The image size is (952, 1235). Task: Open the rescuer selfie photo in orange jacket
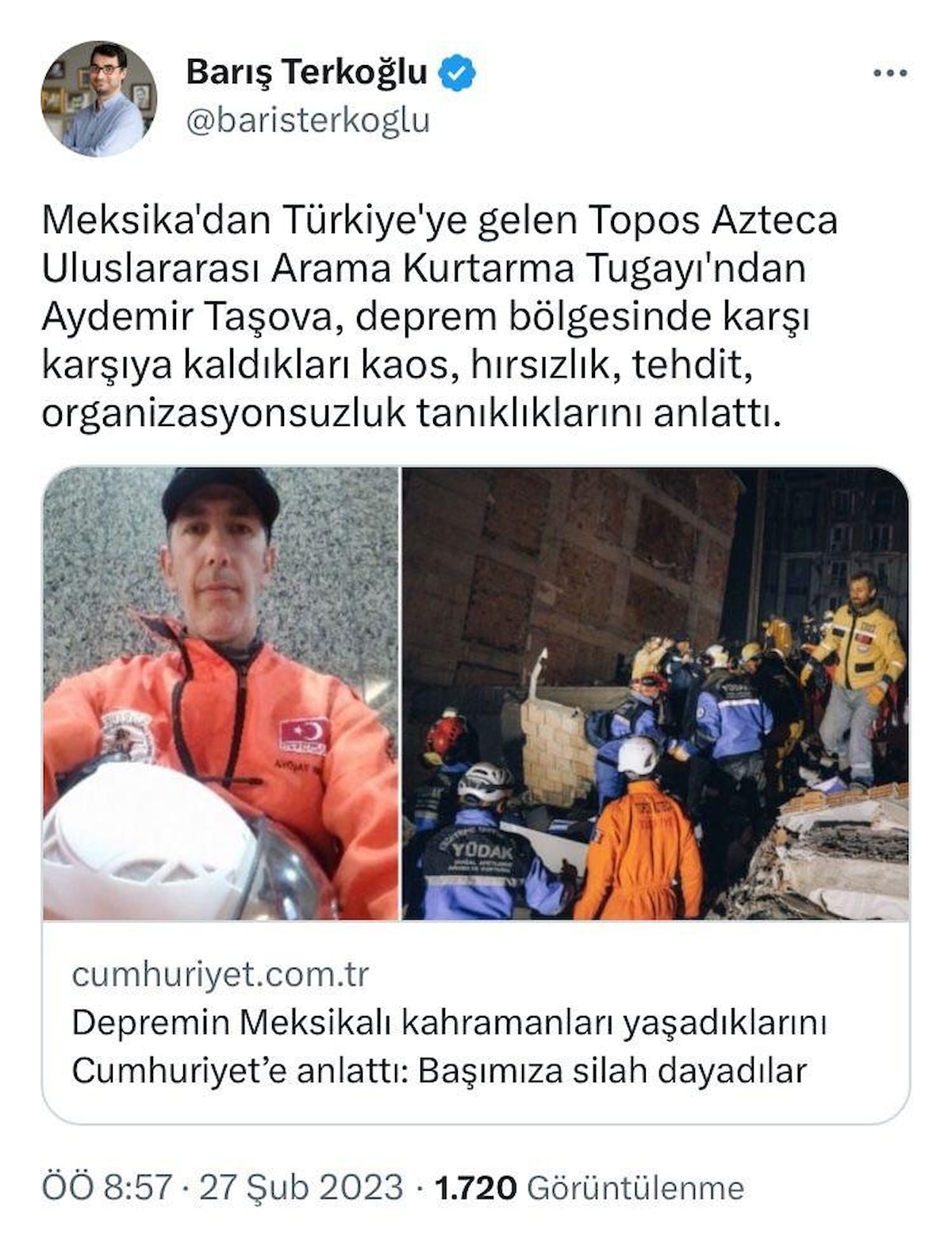(x=221, y=693)
